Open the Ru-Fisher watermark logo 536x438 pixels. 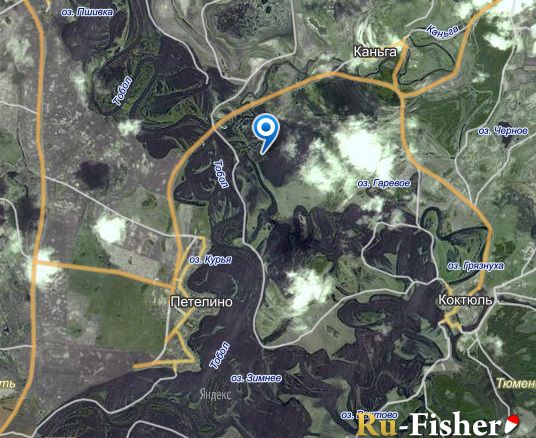point(438,424)
